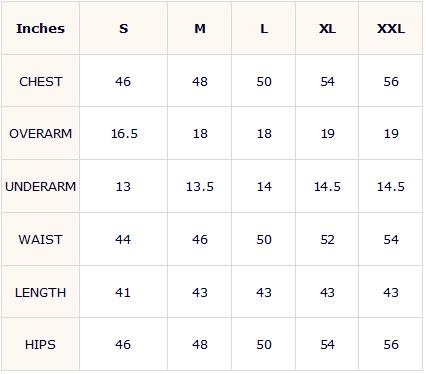Viewport: 426px width, 374px height.
Task: Click the 13.5 underarm value for M
Action: click(200, 186)
